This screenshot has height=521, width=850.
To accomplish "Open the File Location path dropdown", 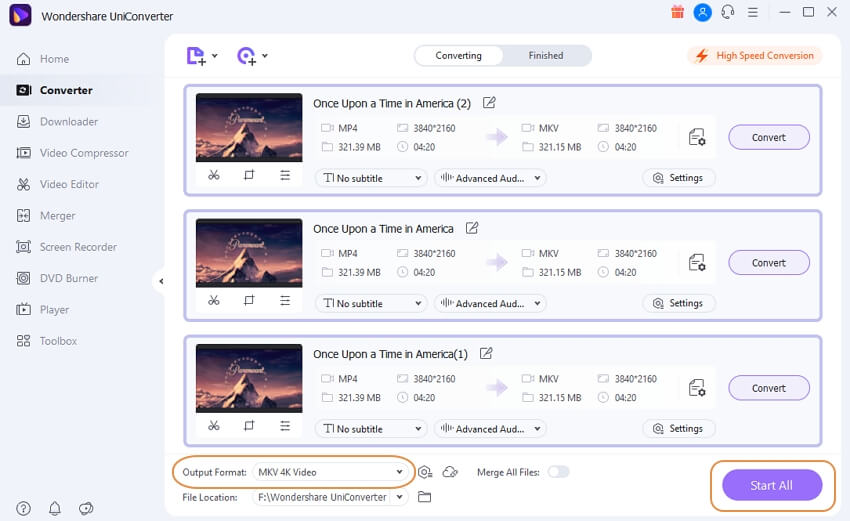I will pos(331,497).
